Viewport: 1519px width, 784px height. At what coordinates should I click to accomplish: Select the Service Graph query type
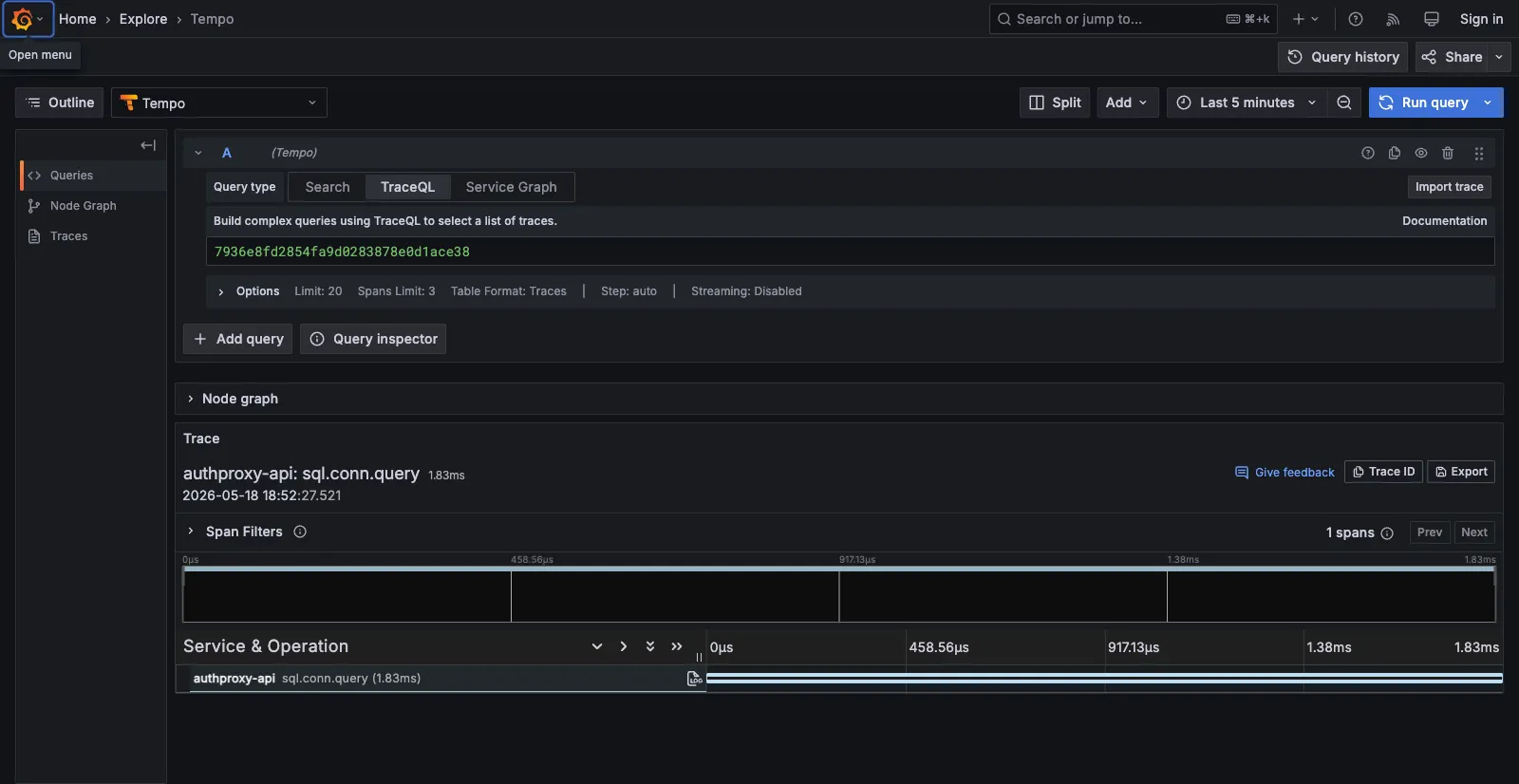(511, 187)
